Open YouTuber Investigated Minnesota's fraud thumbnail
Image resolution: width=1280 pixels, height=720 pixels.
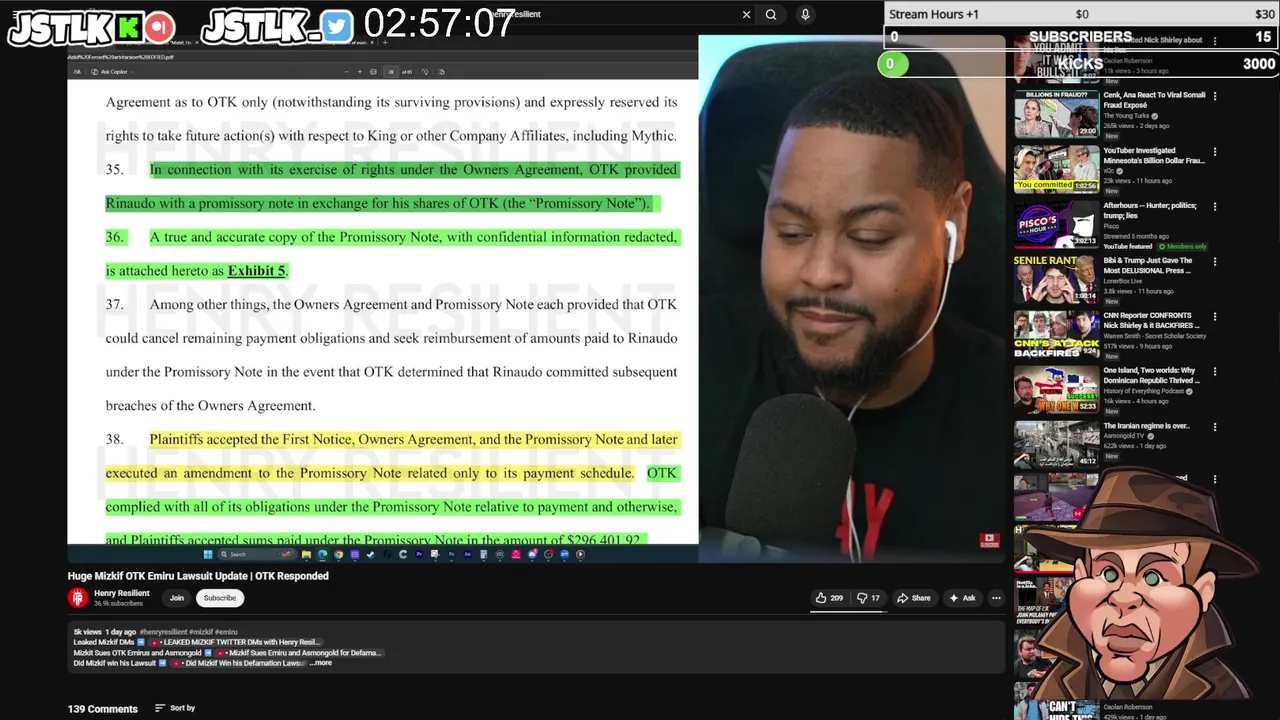[x=1057, y=168]
